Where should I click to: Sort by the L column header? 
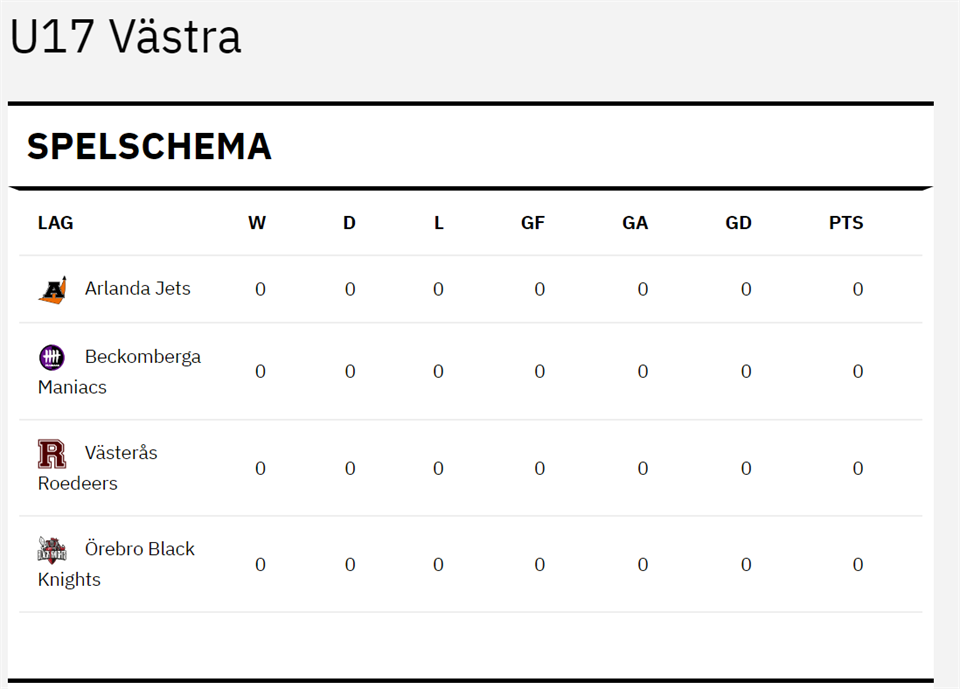point(439,223)
